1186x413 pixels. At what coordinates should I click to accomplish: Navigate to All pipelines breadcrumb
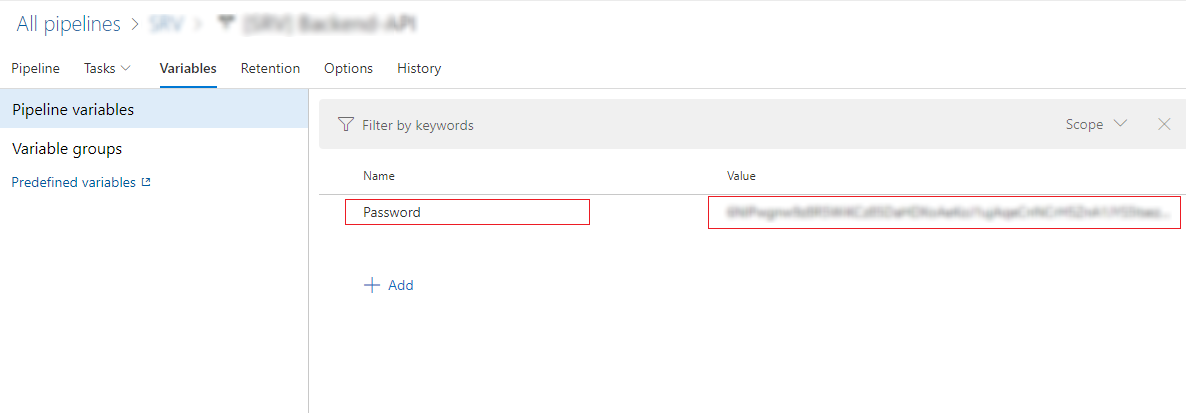68,24
